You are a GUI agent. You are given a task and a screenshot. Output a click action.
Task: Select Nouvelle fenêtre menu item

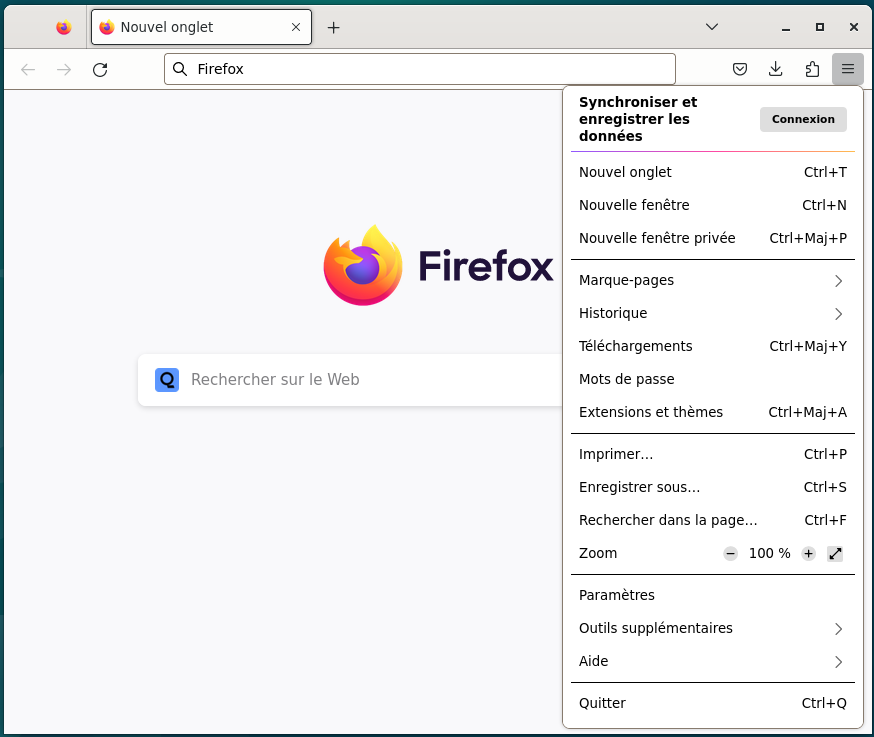pyautogui.click(x=713, y=205)
